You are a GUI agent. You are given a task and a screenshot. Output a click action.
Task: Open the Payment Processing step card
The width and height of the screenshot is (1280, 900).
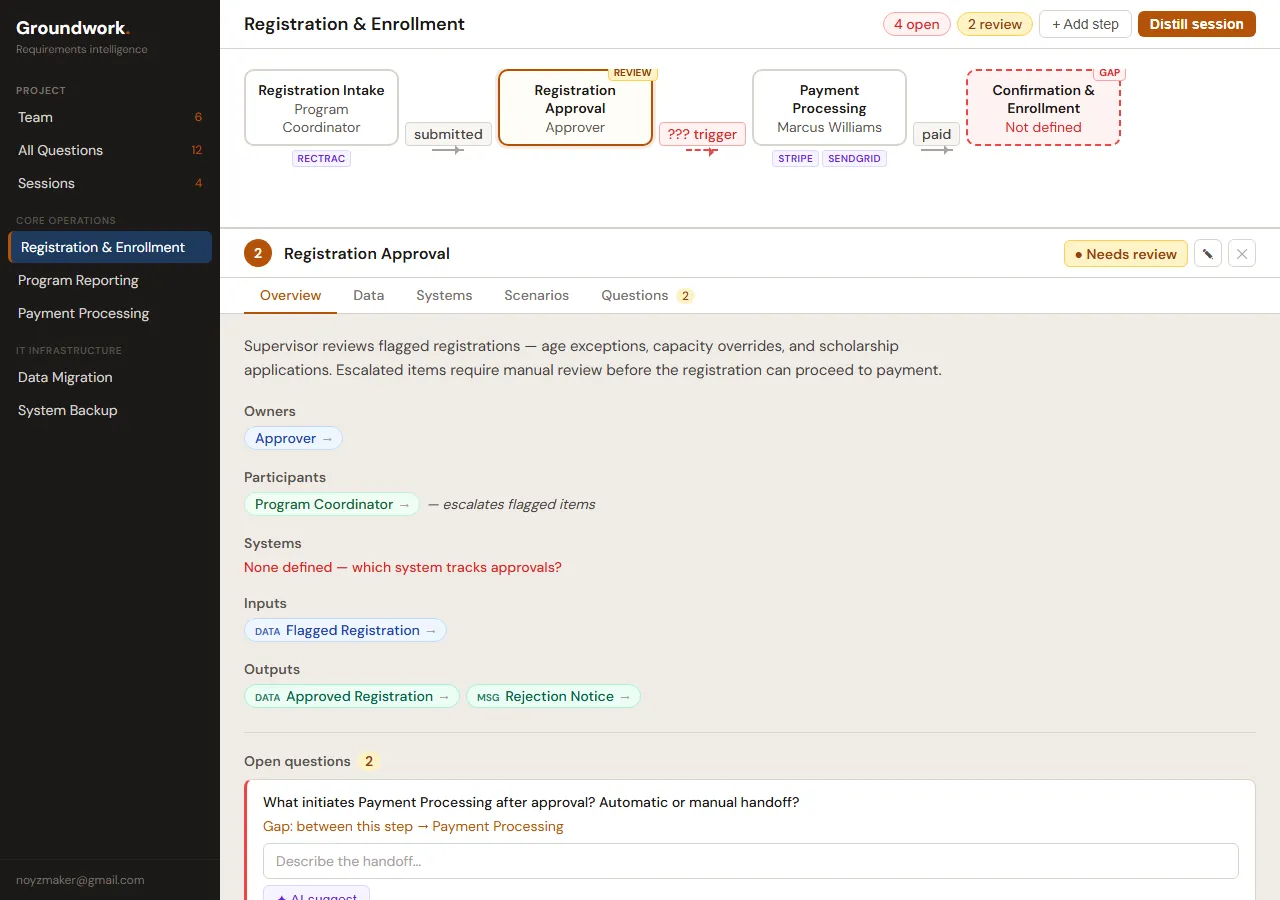coord(829,108)
